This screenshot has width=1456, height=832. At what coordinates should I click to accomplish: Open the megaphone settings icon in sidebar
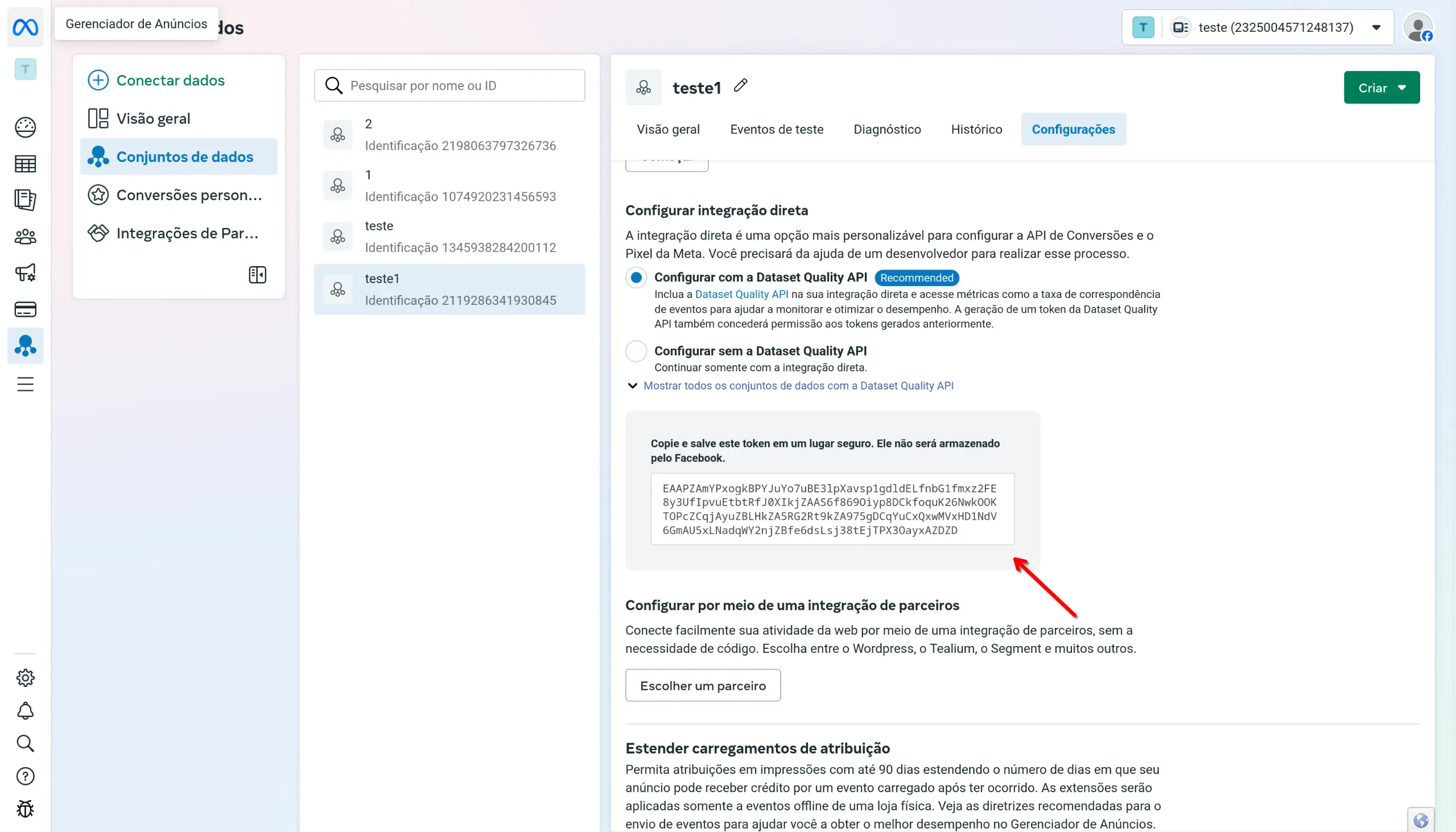(25, 273)
